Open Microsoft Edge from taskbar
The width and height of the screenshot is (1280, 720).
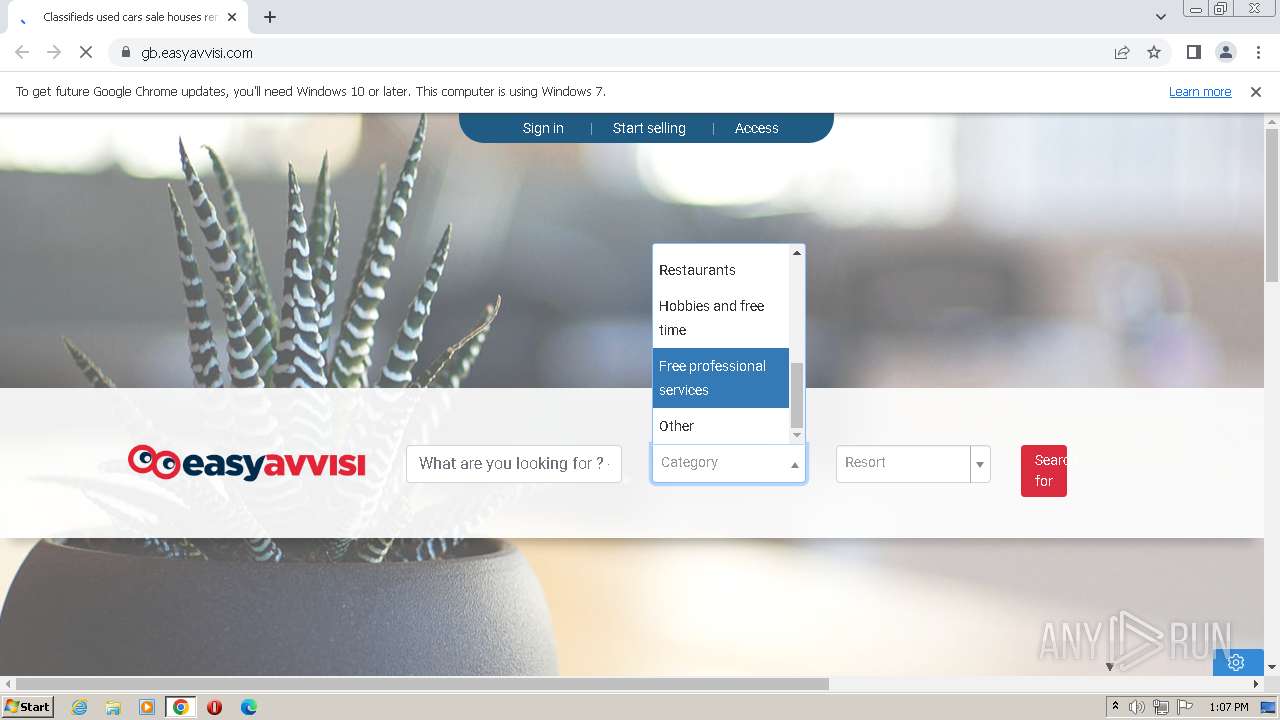tap(249, 707)
